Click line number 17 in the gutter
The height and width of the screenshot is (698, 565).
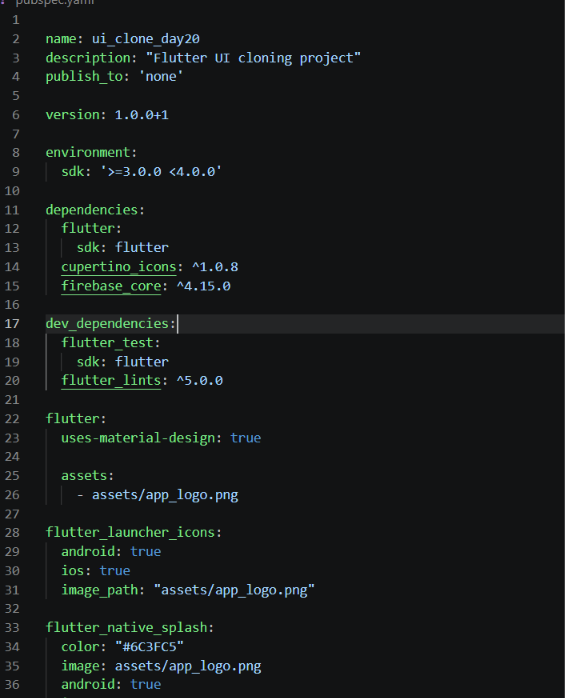[12, 324]
